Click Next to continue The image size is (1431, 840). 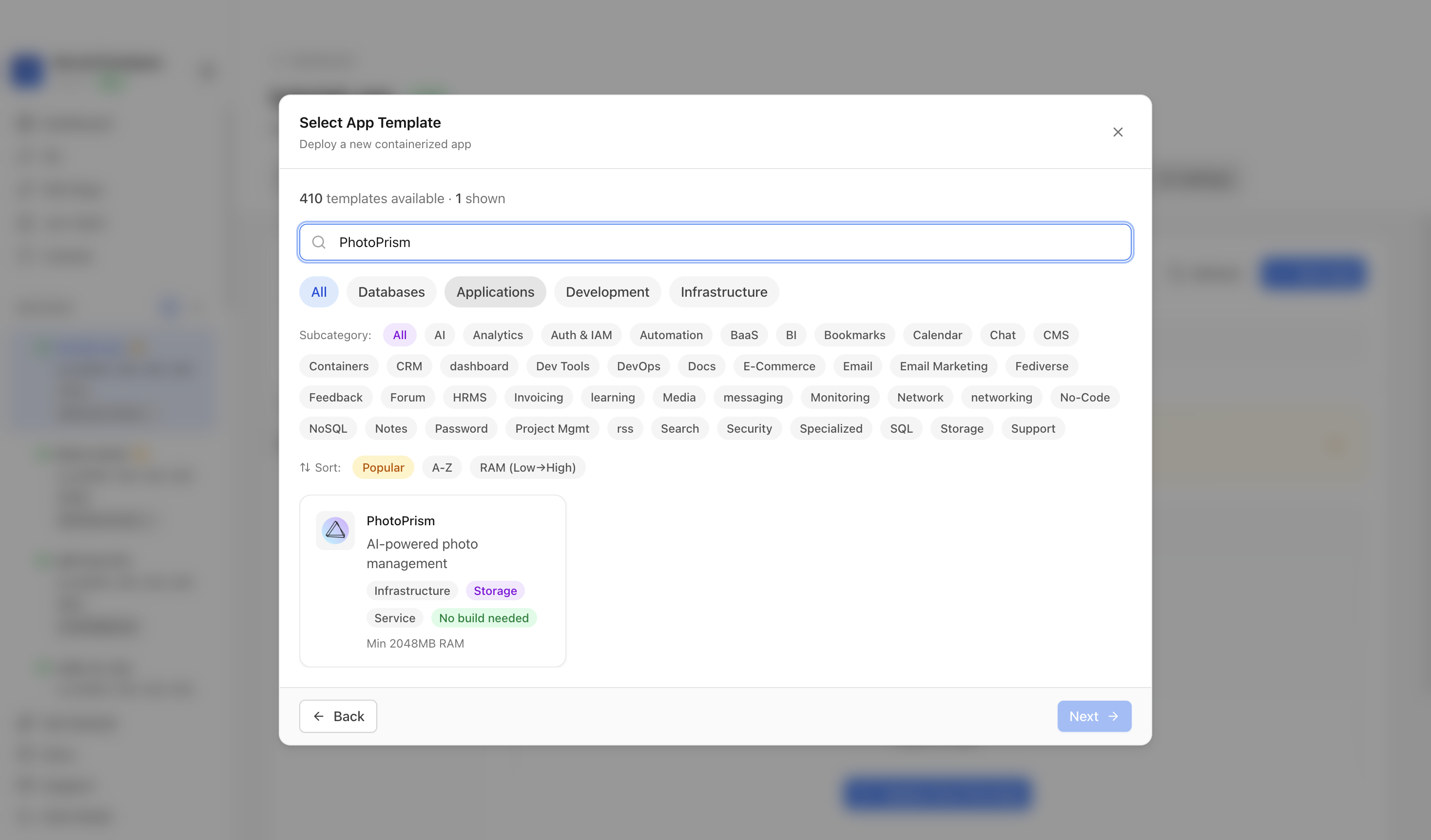point(1094,716)
